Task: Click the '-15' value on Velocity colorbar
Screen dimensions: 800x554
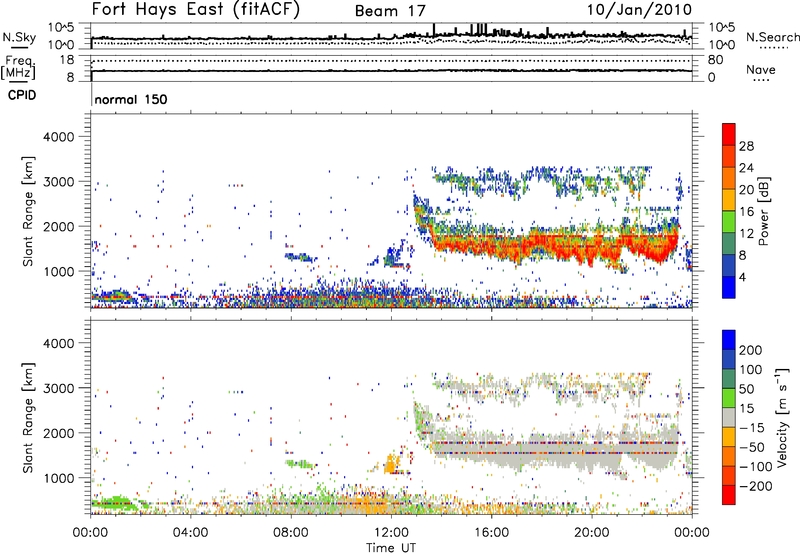Action: 750,428
